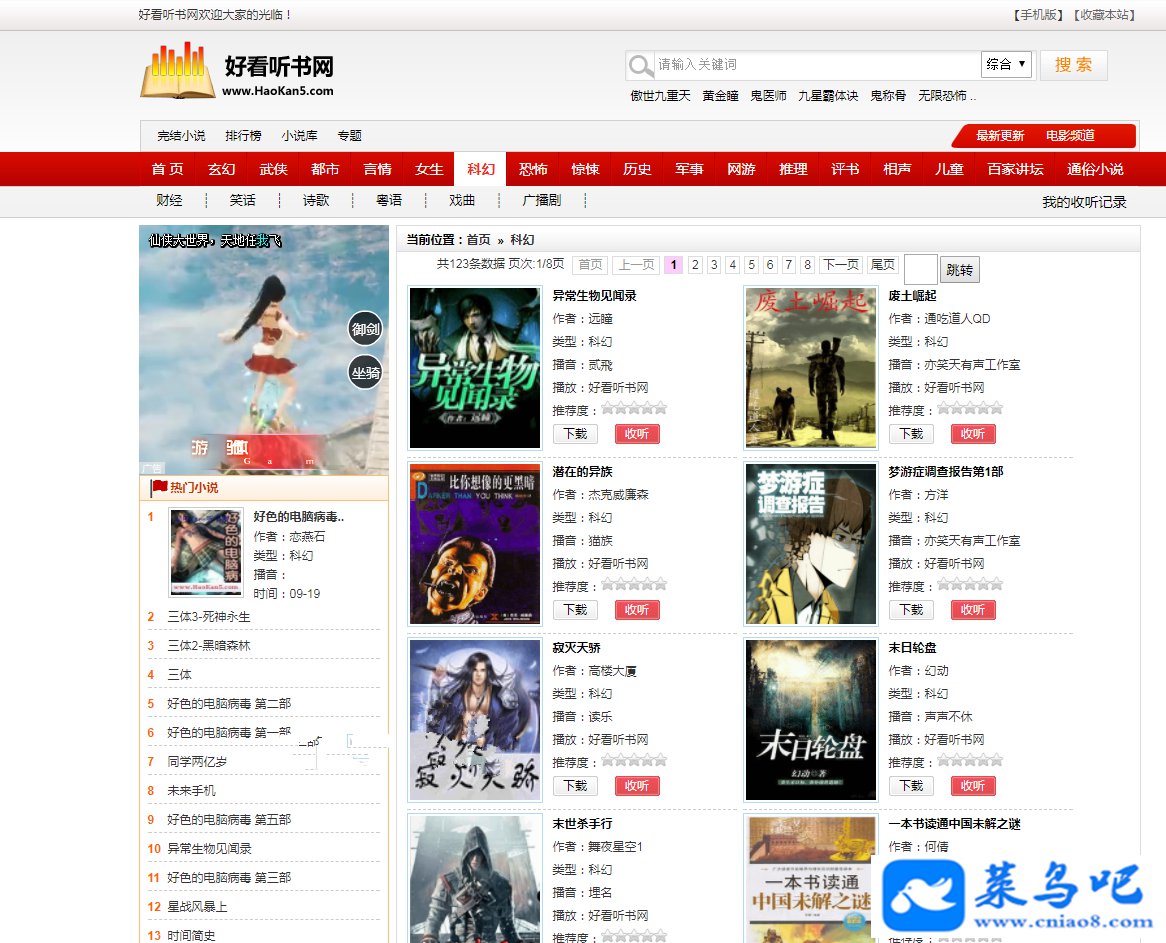Go to page 8 in pagination
This screenshot has height=943, width=1166.
(x=807, y=265)
